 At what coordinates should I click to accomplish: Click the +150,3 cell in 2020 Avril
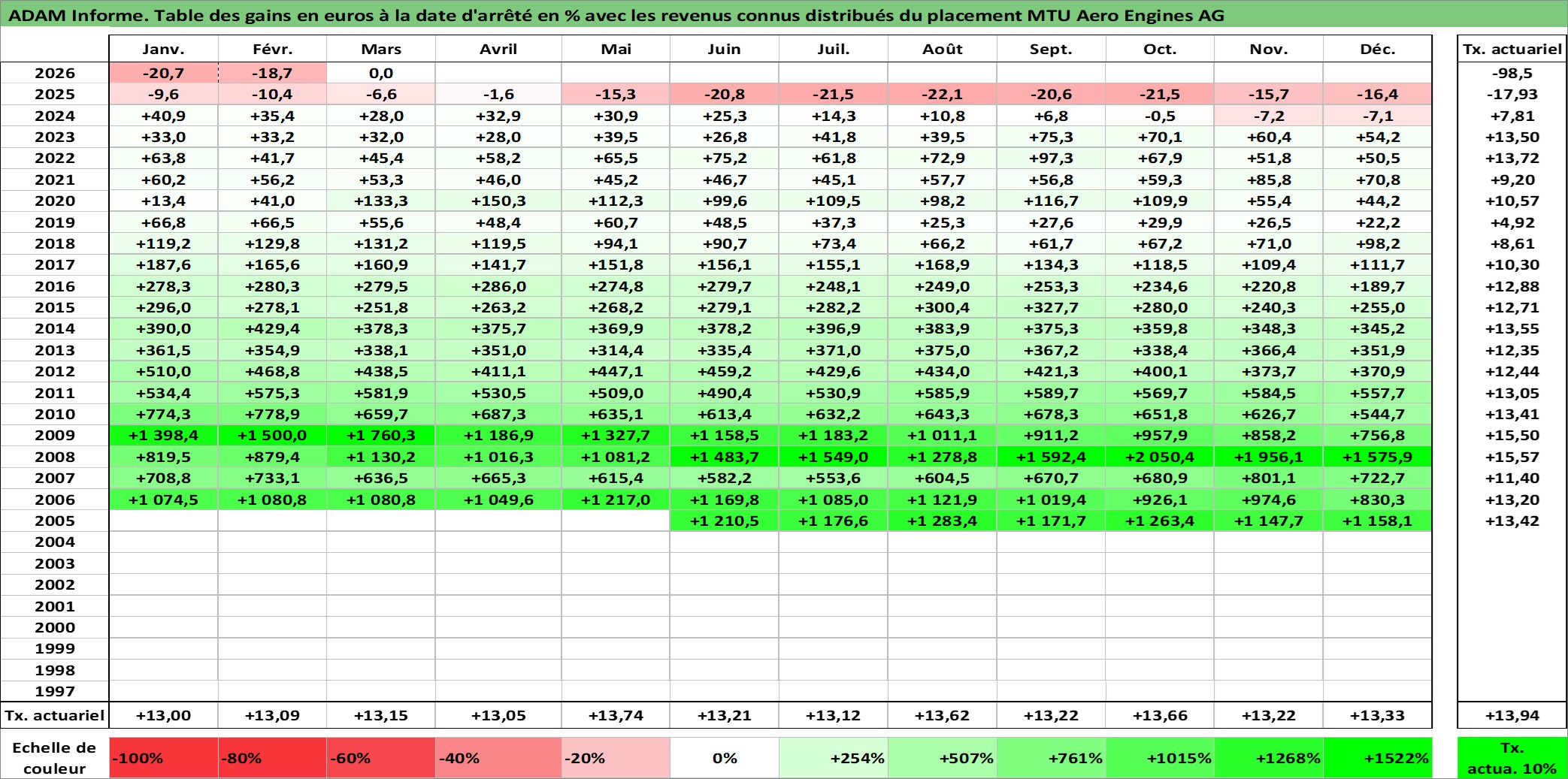click(x=498, y=201)
